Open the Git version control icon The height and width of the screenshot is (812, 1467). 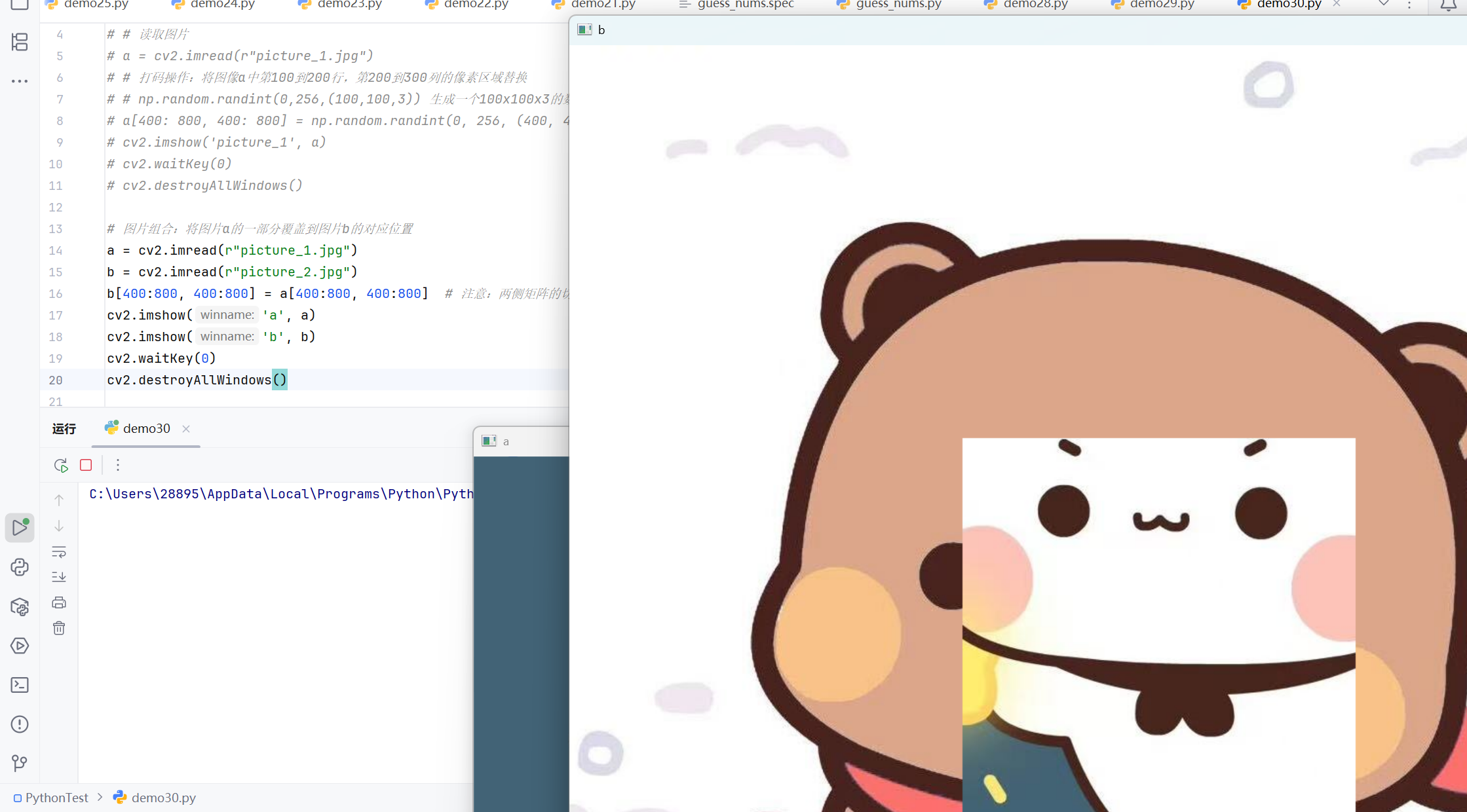tap(20, 763)
